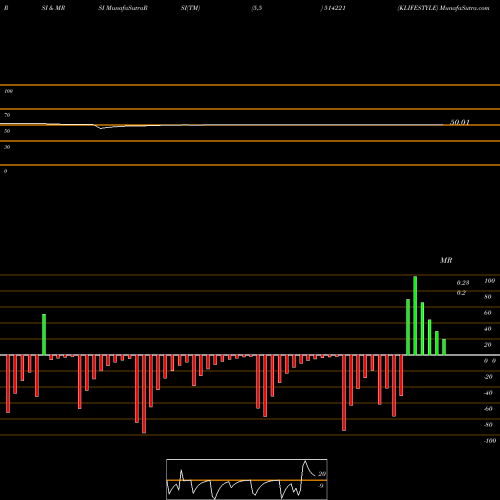This screenshot has height=500, width=500.
Task: Open the mini overview chart at bottom
Action: point(247,479)
